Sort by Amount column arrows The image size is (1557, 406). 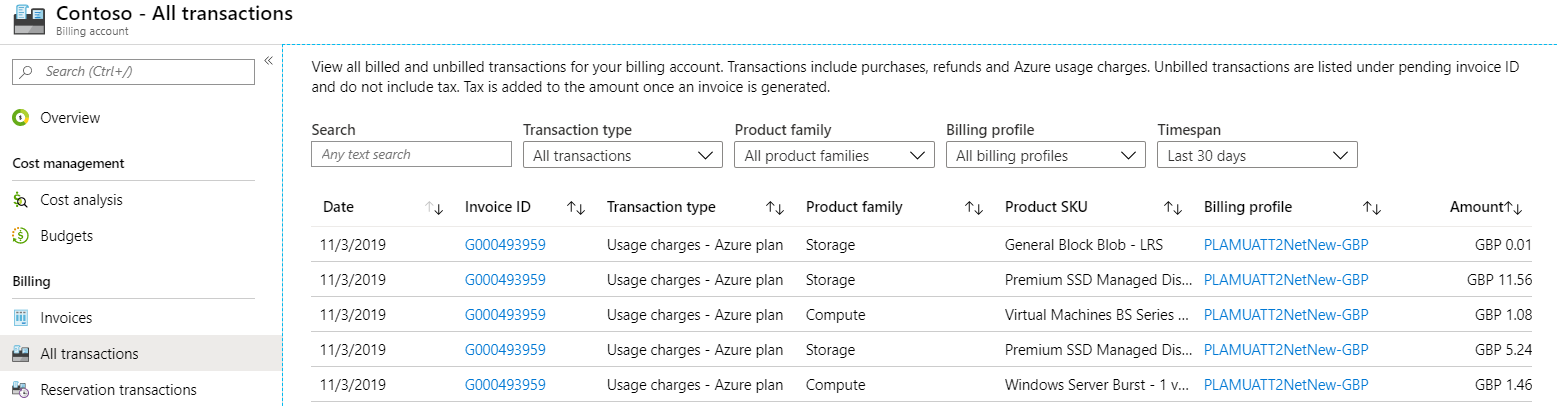pyautogui.click(x=1513, y=208)
